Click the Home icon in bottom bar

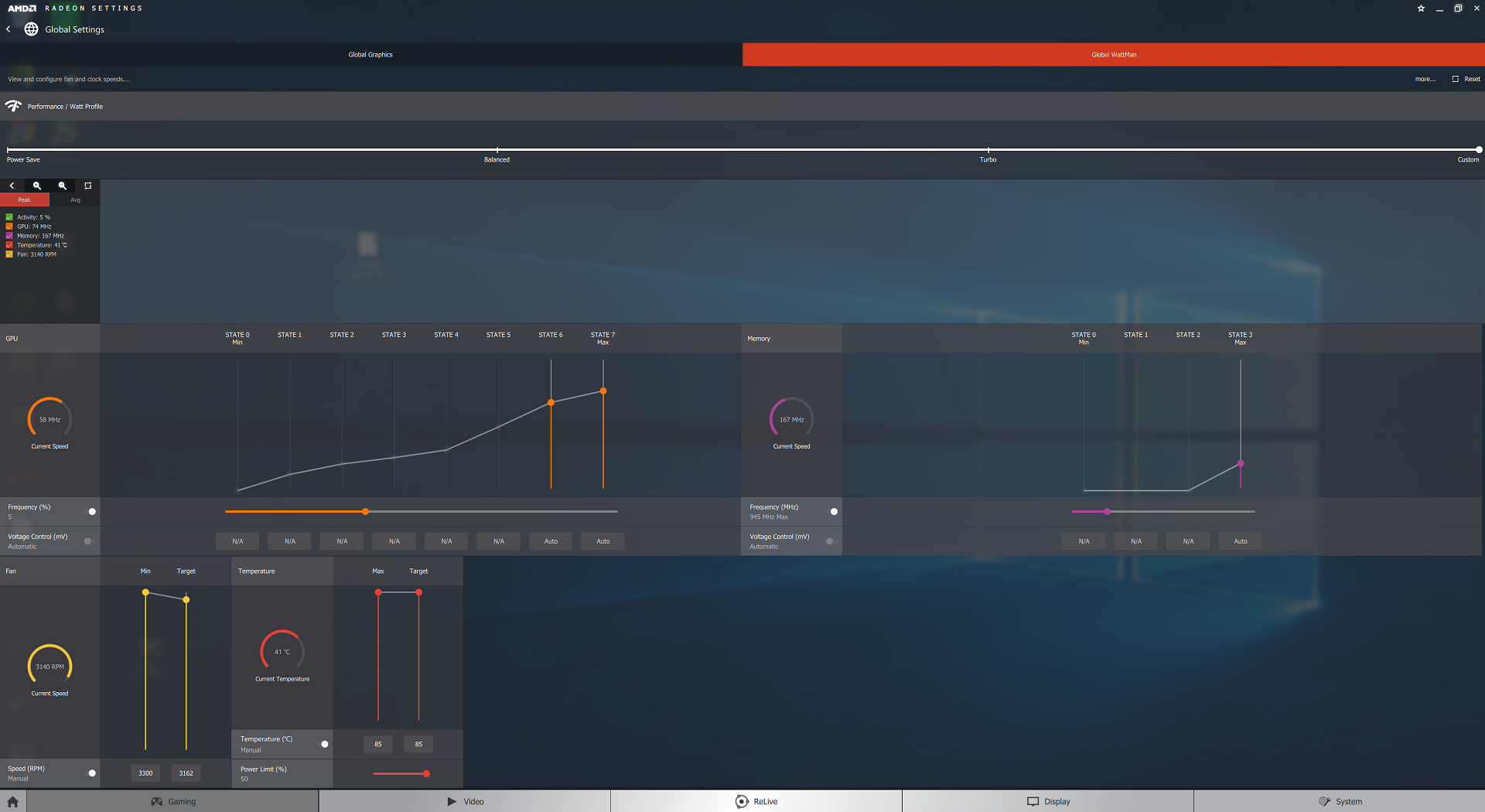[x=12, y=802]
